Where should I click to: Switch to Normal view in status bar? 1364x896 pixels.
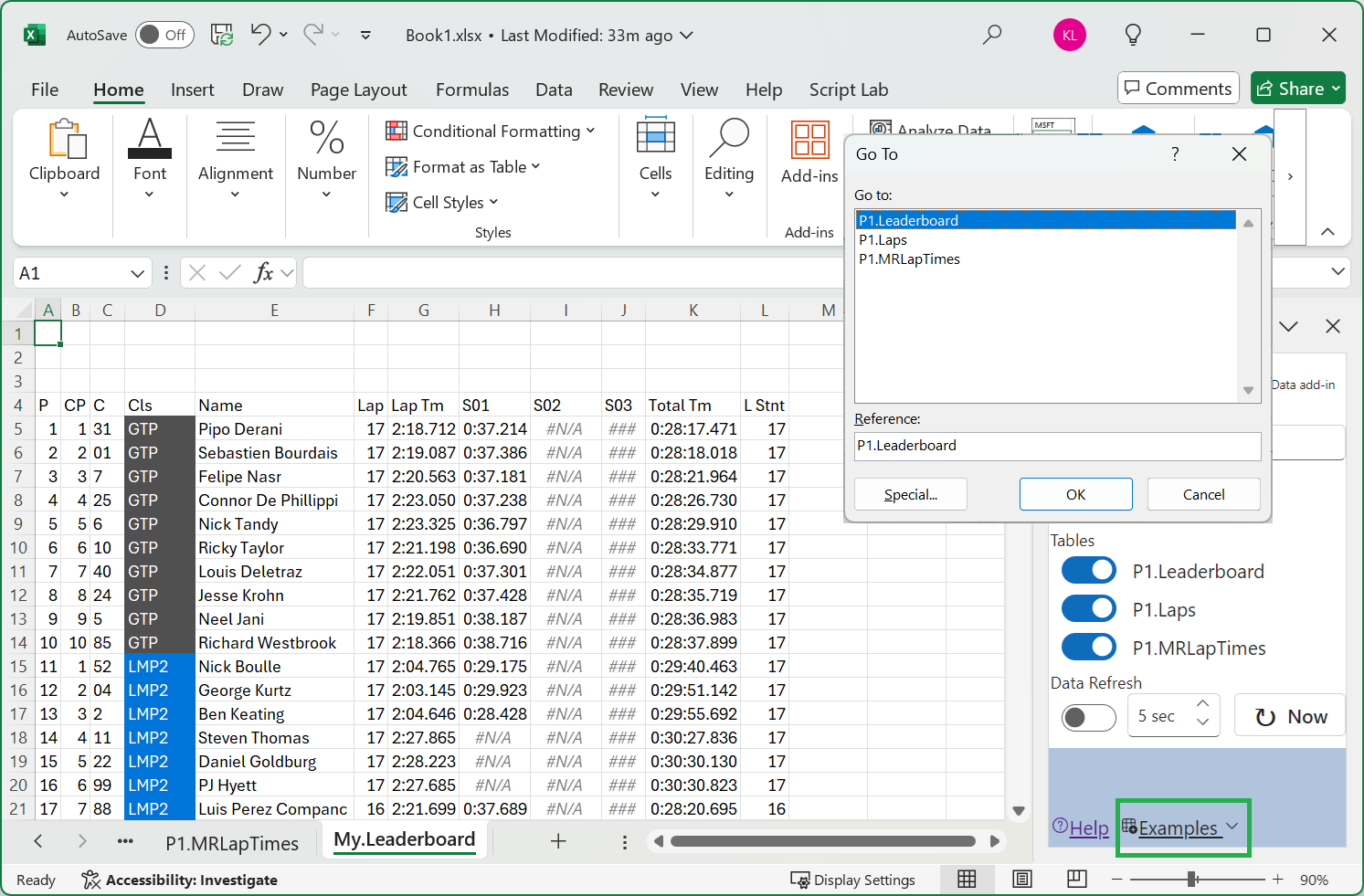(x=967, y=879)
